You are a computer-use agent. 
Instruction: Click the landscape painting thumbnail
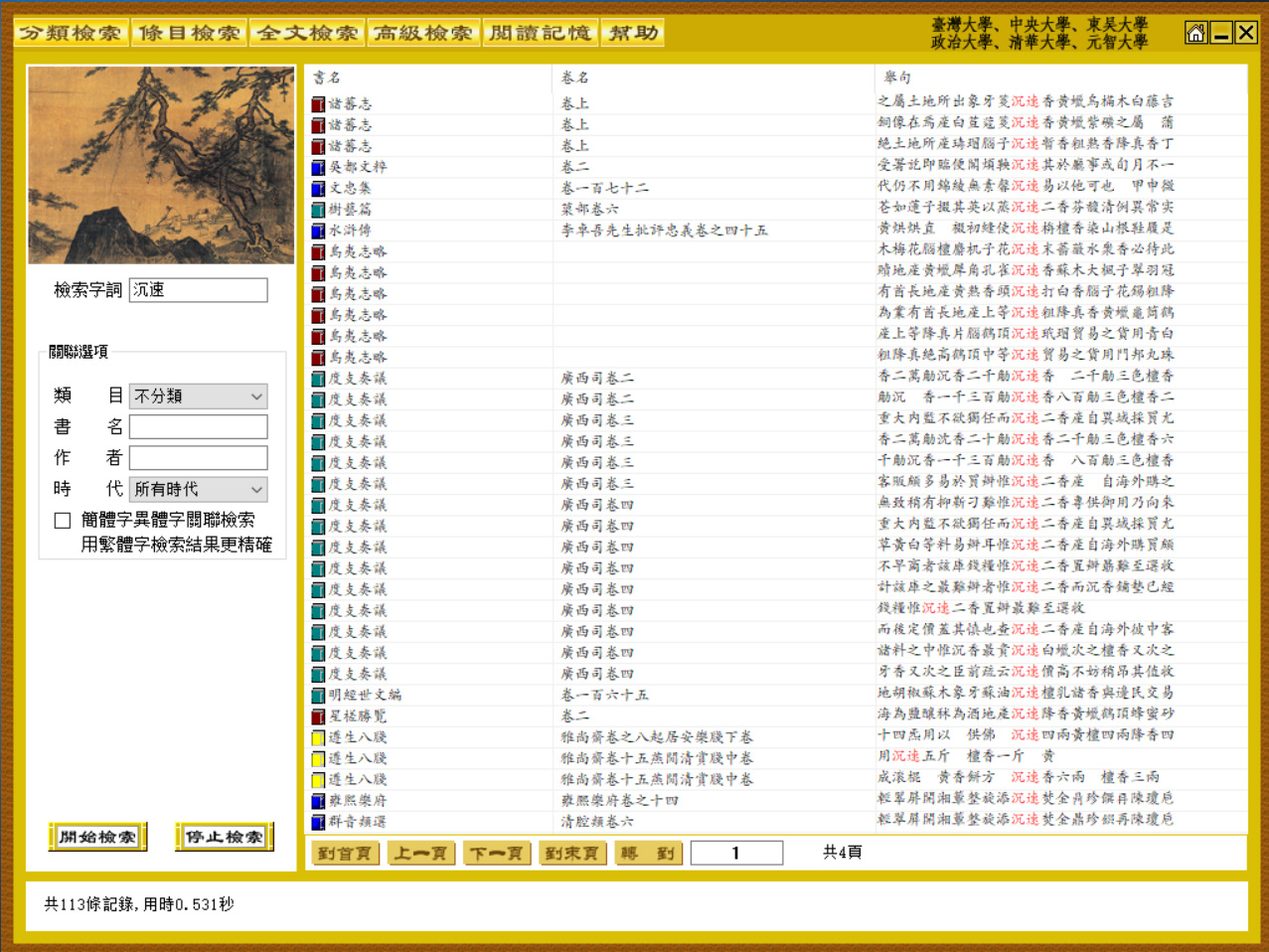point(161,165)
